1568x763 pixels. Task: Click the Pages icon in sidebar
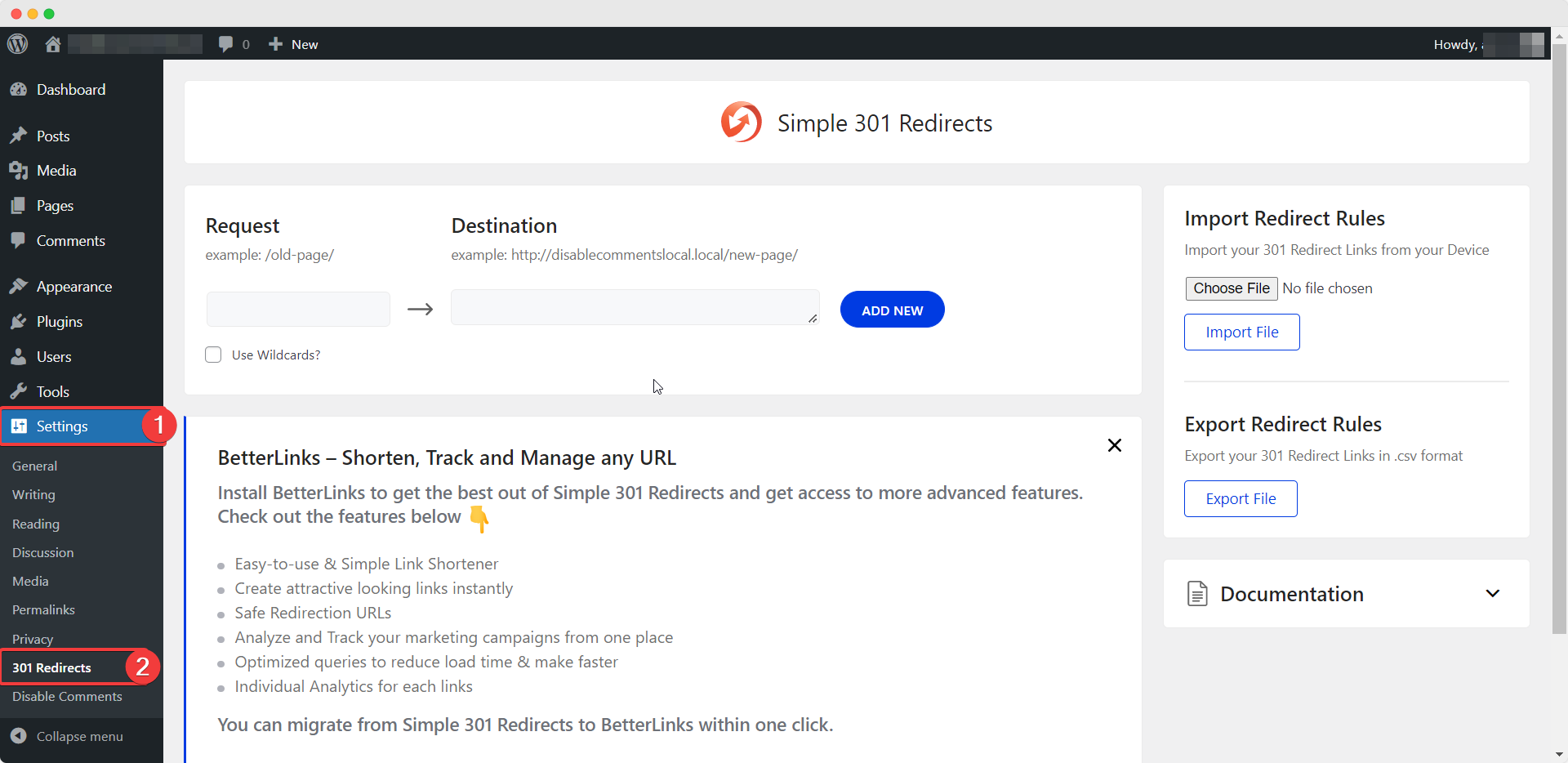click(x=19, y=206)
